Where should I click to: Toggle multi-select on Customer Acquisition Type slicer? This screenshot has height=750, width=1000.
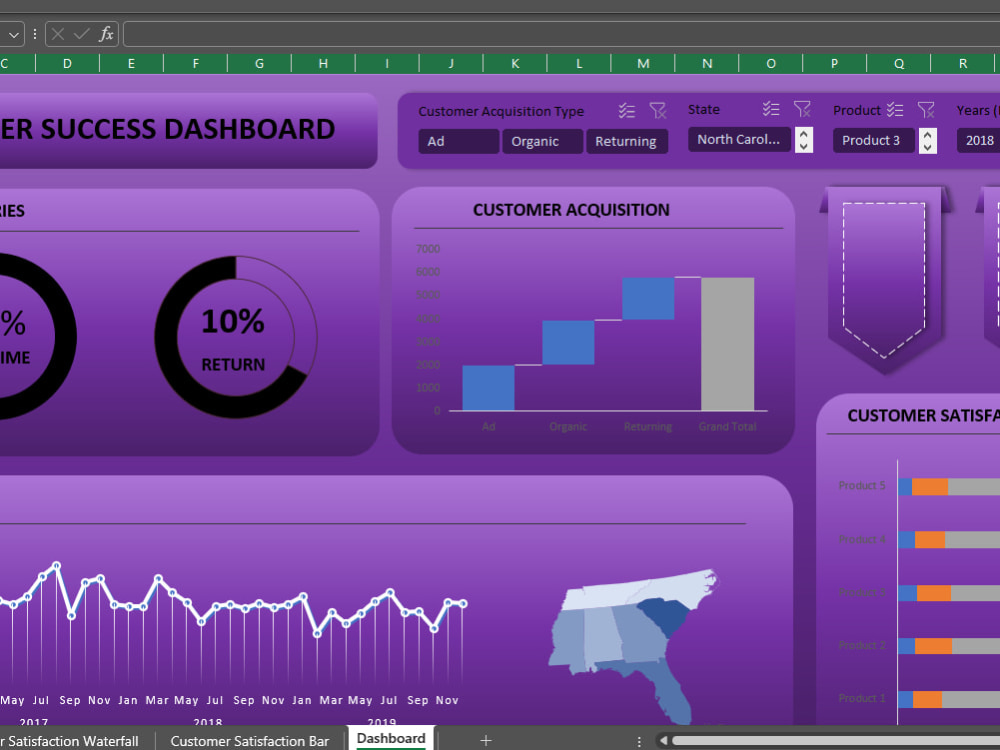(x=627, y=111)
